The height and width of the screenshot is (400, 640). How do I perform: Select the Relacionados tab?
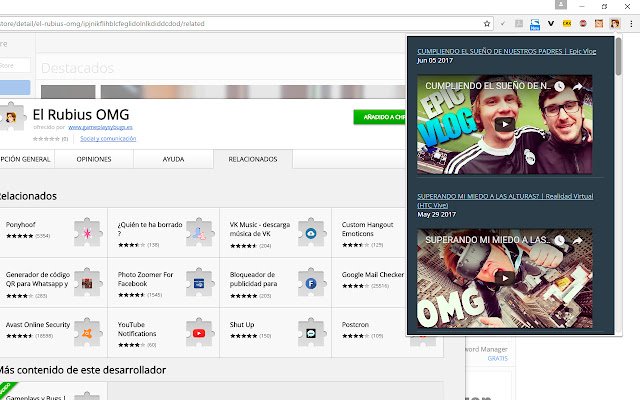click(253, 159)
